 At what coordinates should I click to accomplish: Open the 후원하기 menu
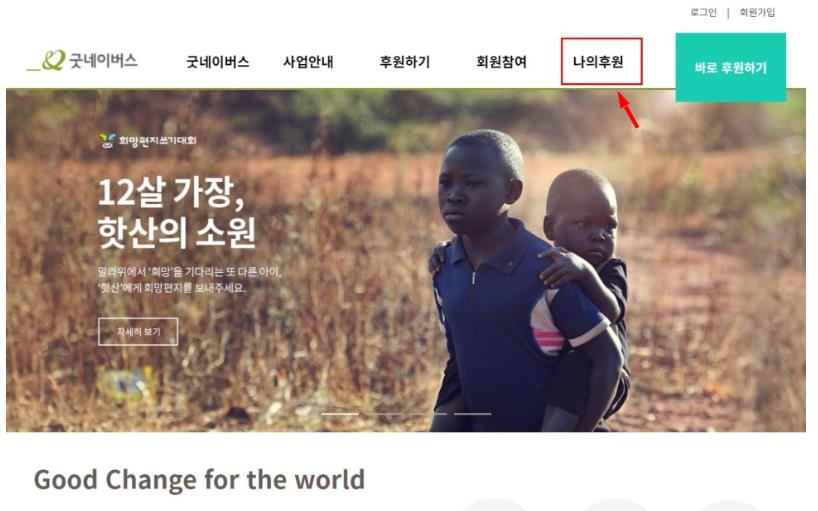[x=405, y=62]
